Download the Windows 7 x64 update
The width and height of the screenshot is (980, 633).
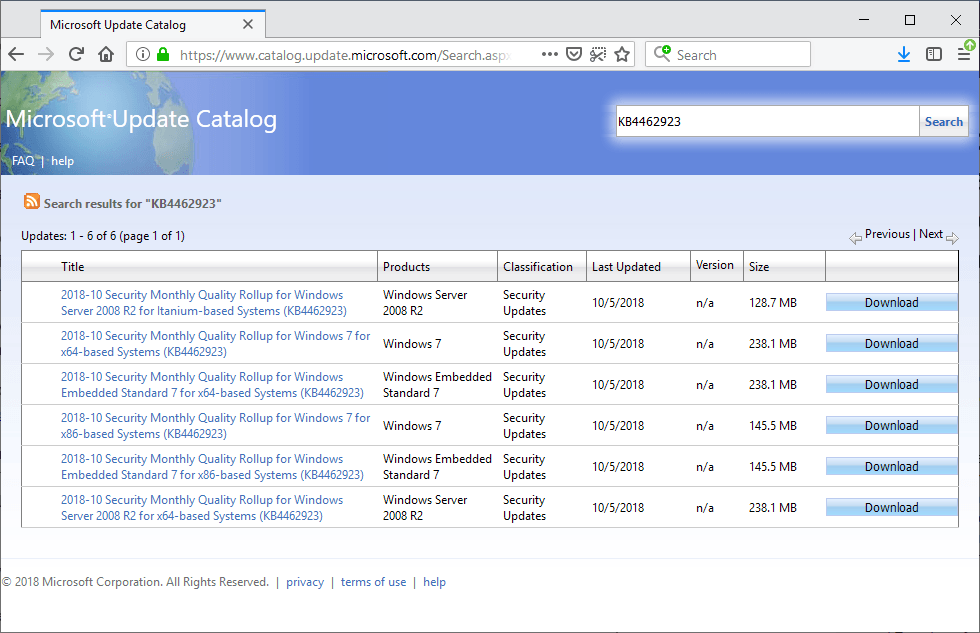pyautogui.click(x=891, y=344)
